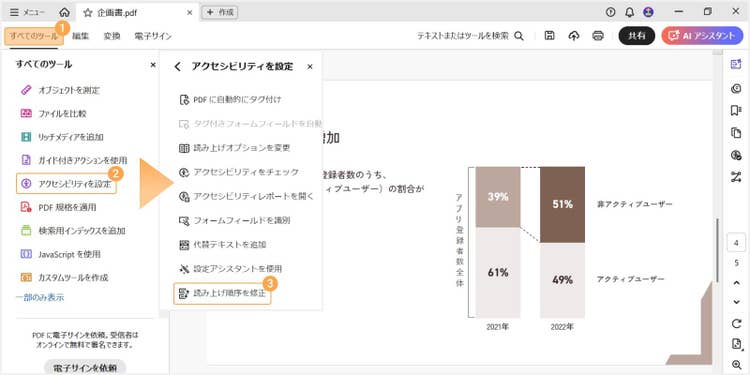Click the print icon
Screen dimensions: 750x375
598,36
